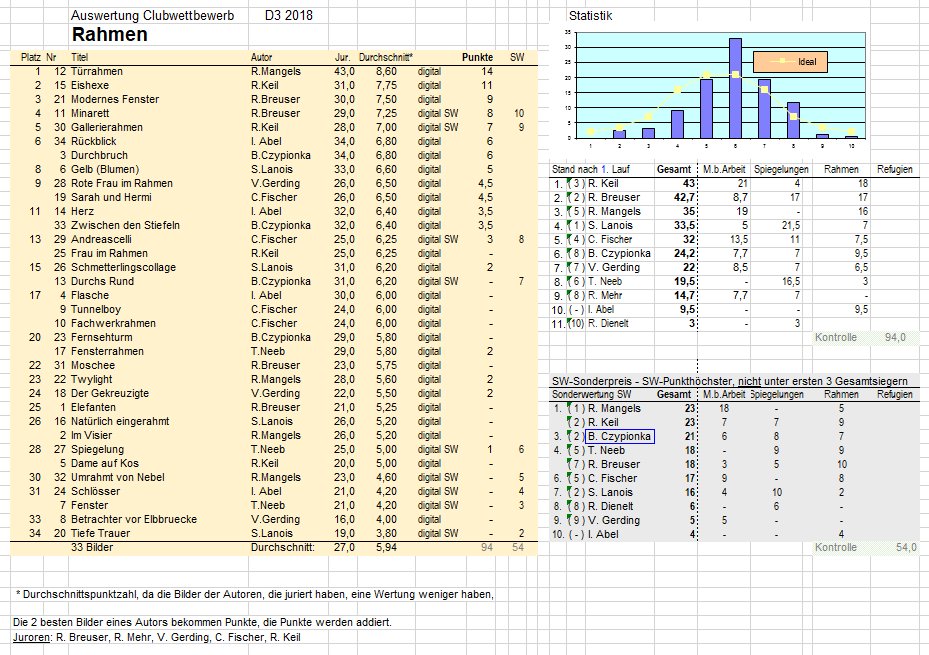This screenshot has height=655, width=929.
Task: Select 'Rote Frau im Rahmen' title
Action: (x=122, y=184)
